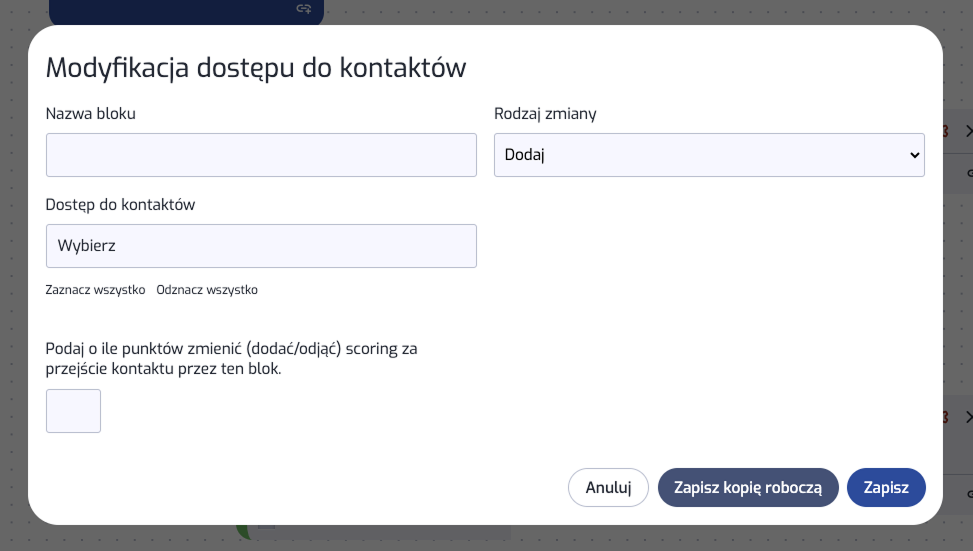Deselect all with Odznacz wszystko
This screenshot has width=973, height=551.
(207, 290)
